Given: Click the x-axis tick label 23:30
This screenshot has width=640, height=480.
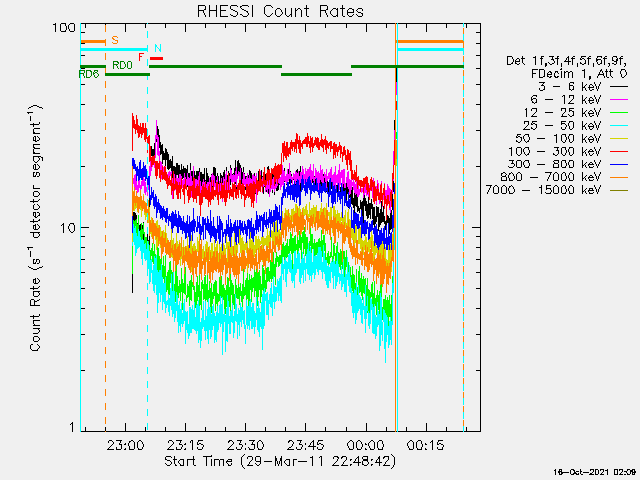Looking at the screenshot, I should [x=246, y=445].
